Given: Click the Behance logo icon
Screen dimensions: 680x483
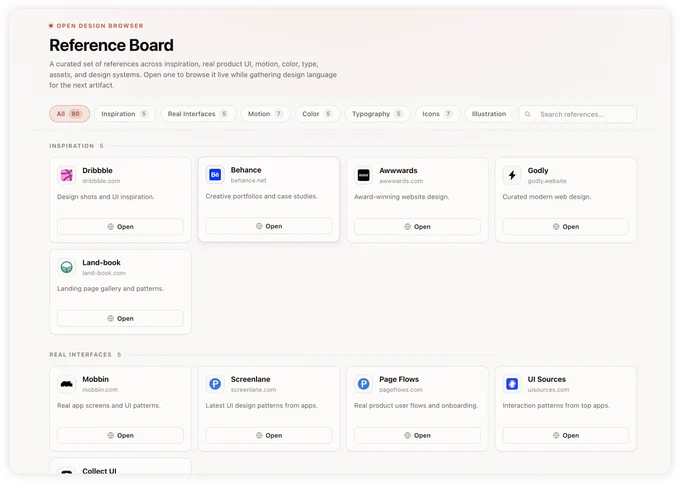Looking at the screenshot, I should click(x=215, y=175).
